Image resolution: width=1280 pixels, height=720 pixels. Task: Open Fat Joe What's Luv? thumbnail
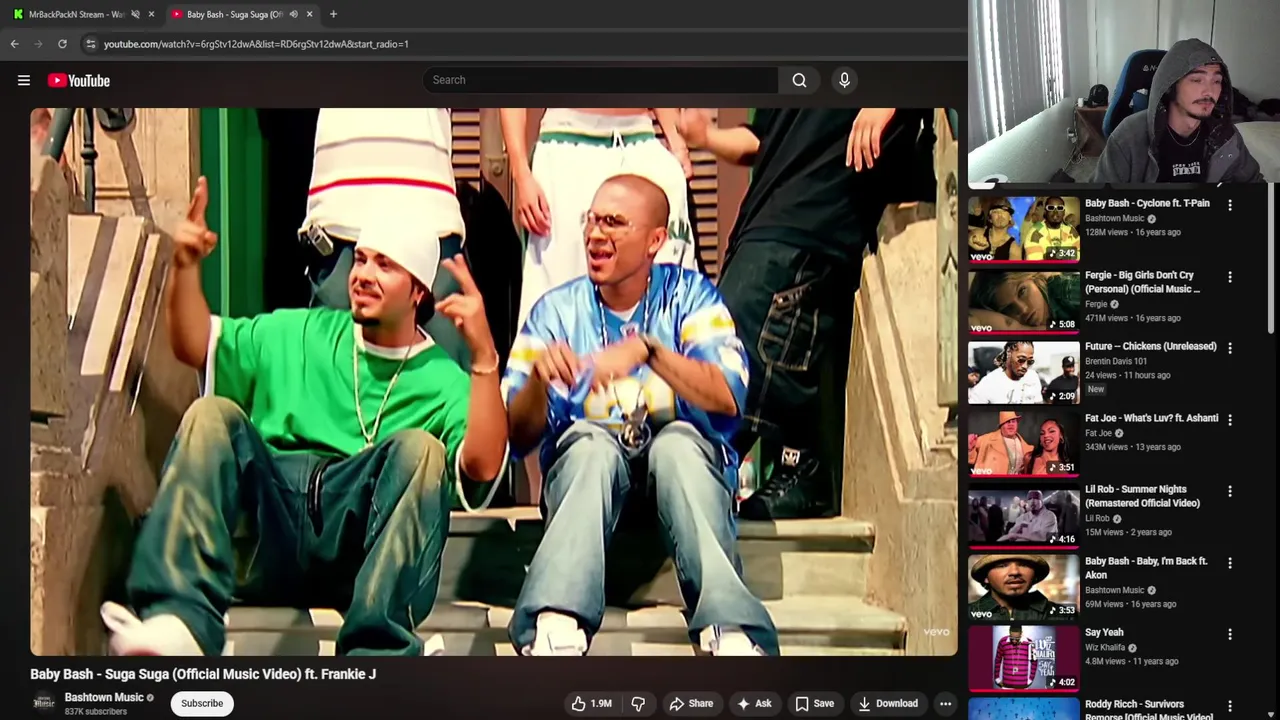tap(1023, 444)
